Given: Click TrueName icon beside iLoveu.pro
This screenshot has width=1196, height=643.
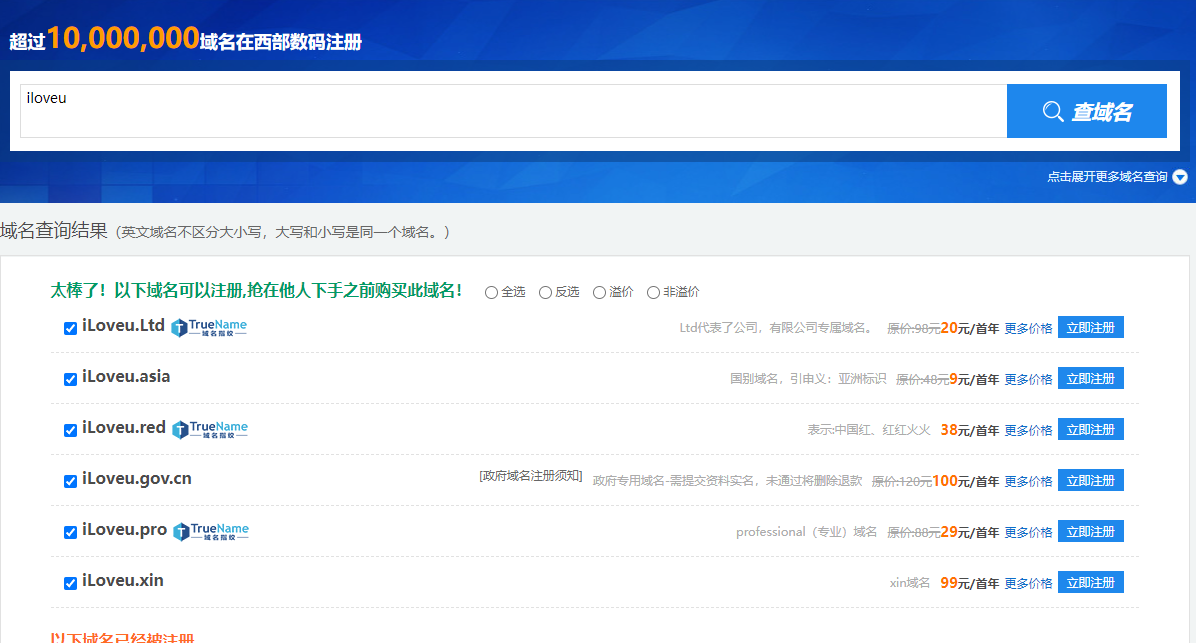Looking at the screenshot, I should pos(211,532).
